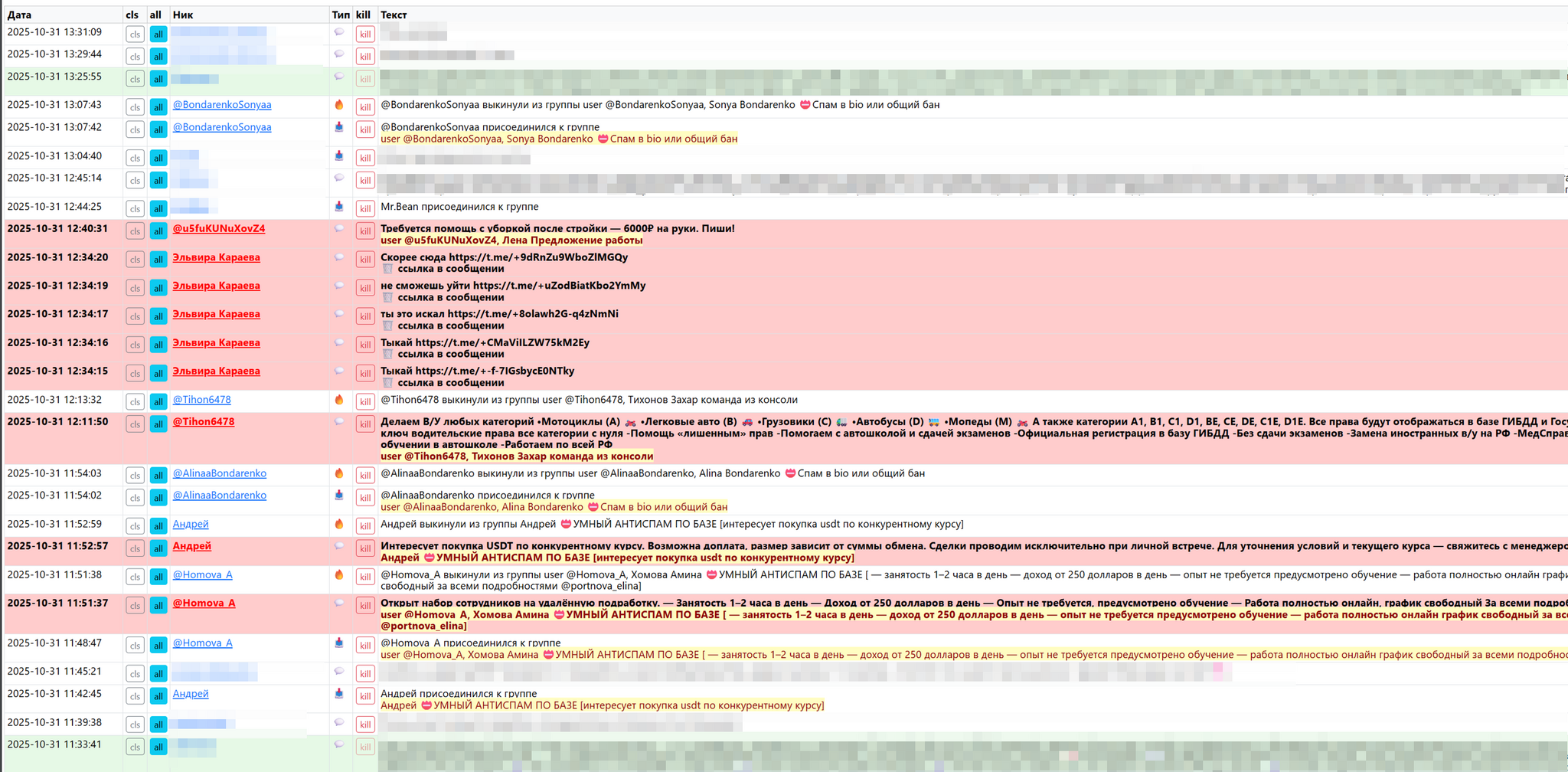Click the trash icon under the "ты это искал" message
Screen dimensions: 1568x772
(387, 326)
